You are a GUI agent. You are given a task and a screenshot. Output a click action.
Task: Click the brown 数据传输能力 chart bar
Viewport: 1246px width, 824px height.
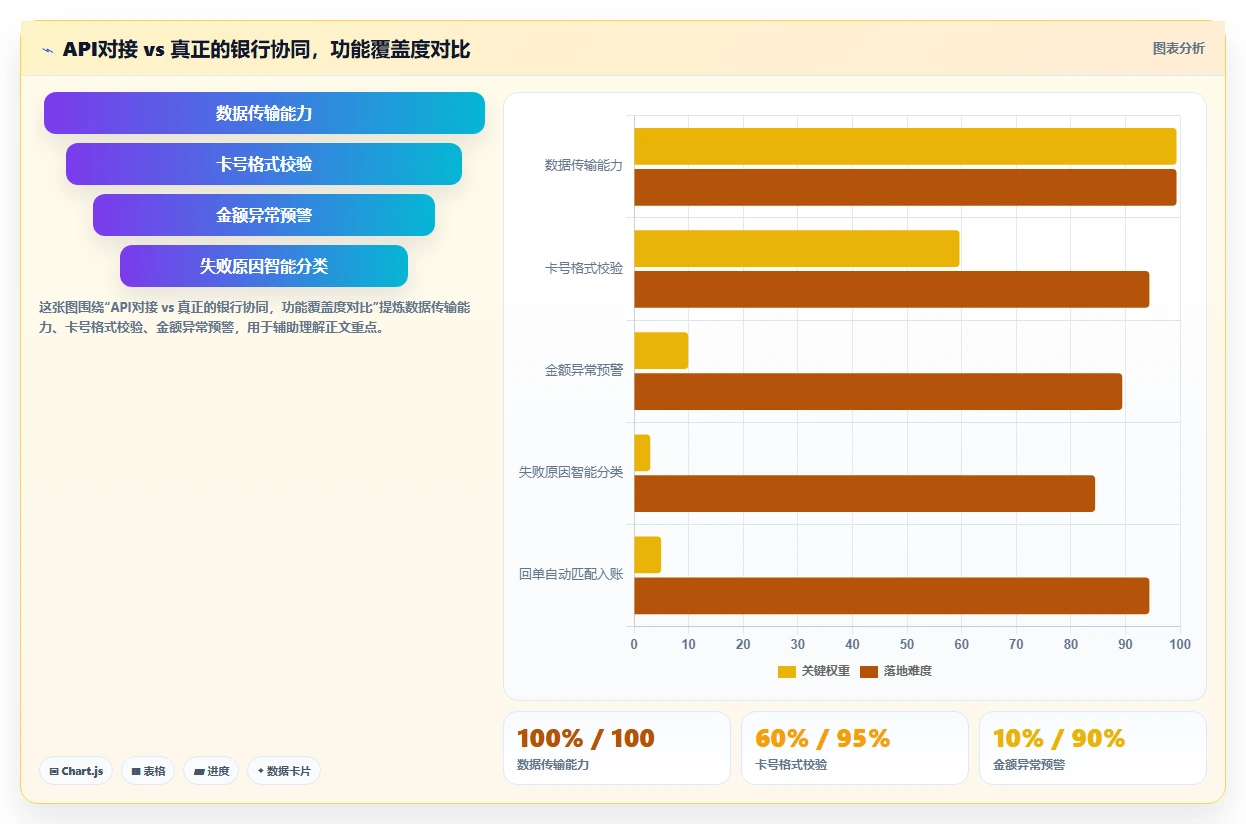[905, 187]
